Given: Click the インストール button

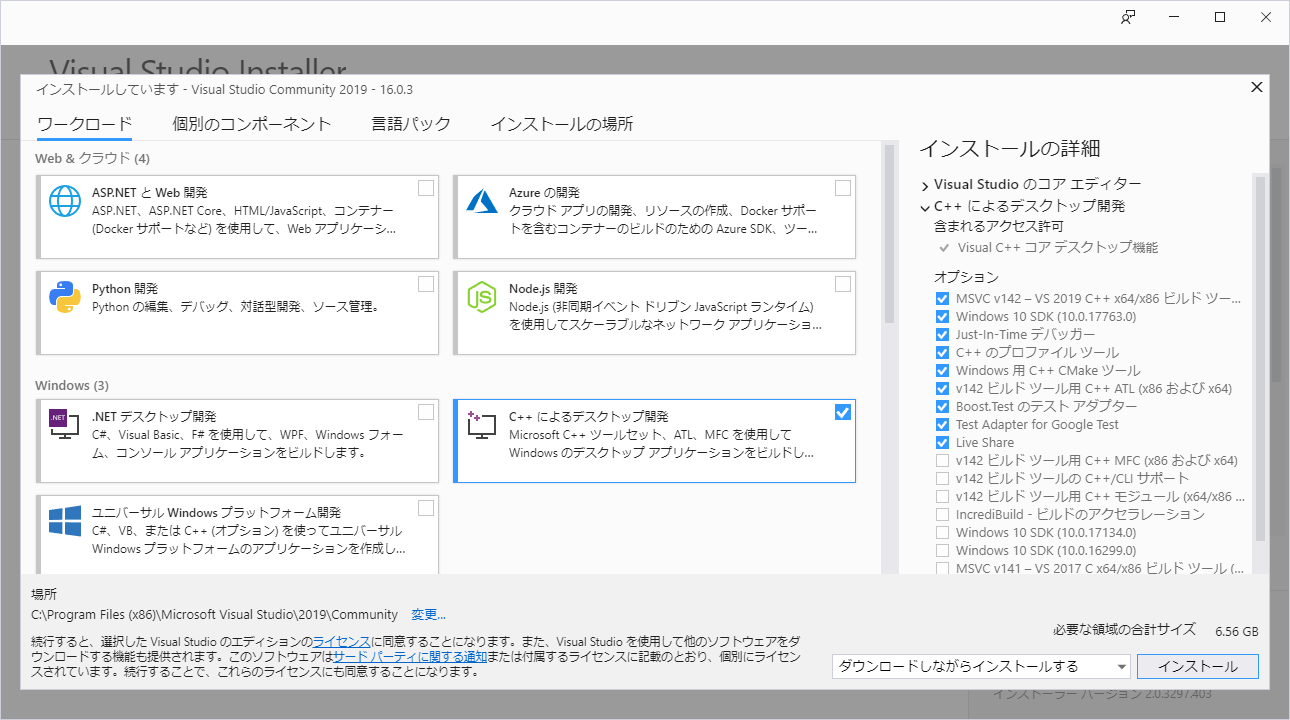Looking at the screenshot, I should [x=1197, y=666].
